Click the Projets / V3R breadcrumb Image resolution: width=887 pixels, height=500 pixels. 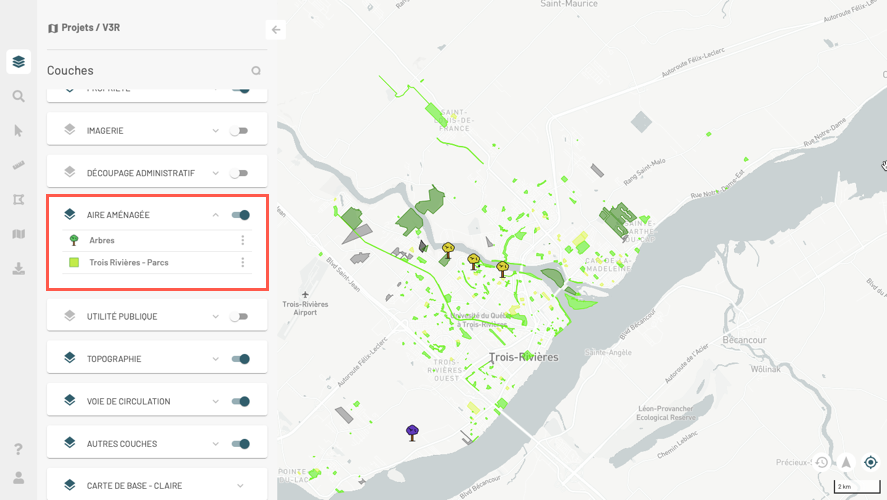click(90, 29)
